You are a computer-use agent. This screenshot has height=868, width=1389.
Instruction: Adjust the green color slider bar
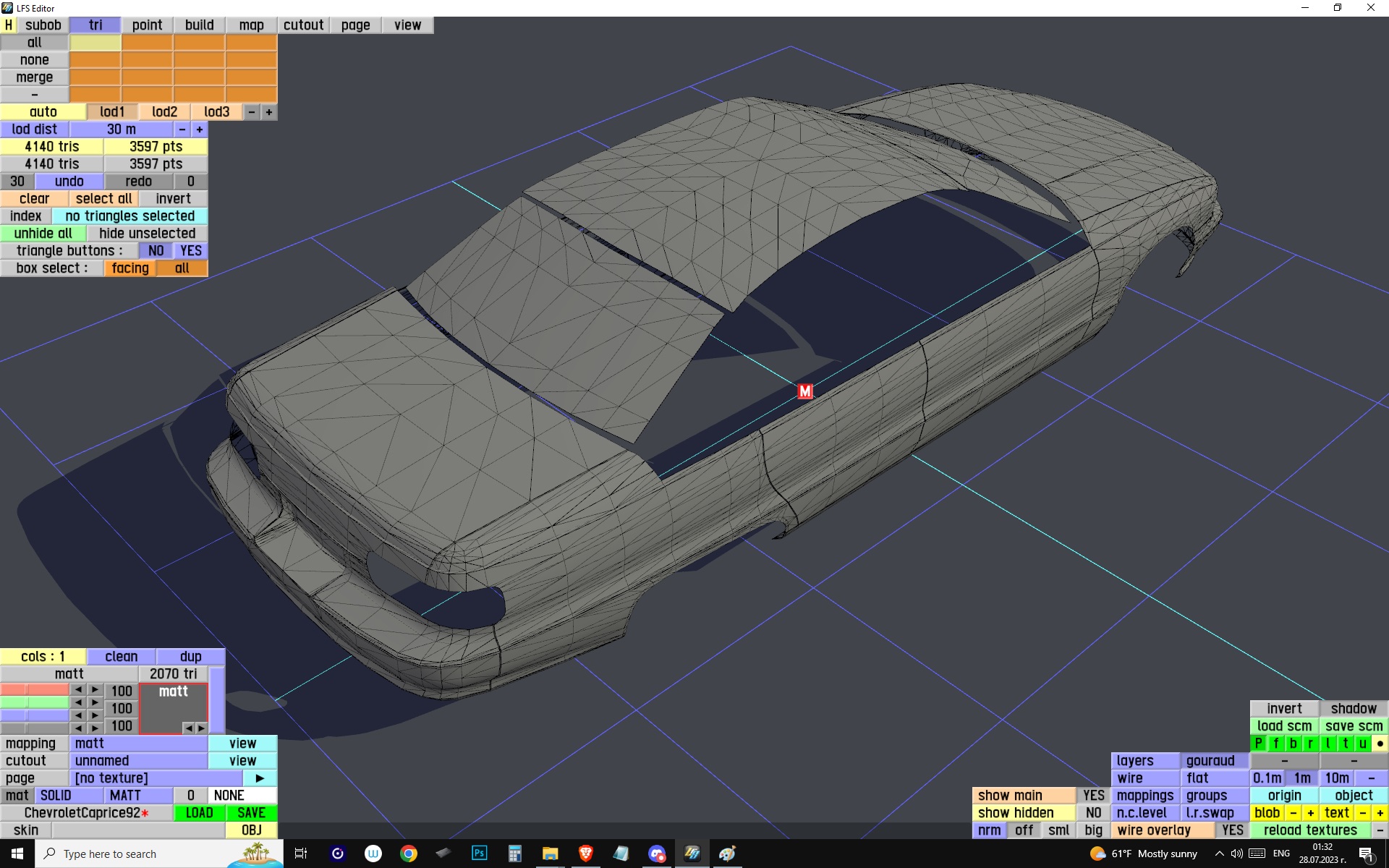tap(35, 702)
